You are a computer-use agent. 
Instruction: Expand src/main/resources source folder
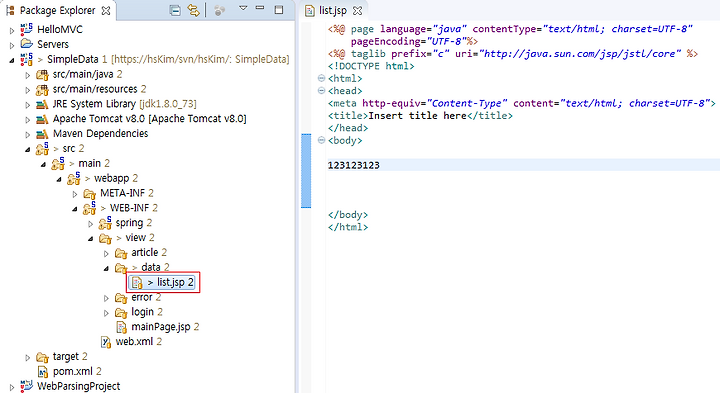click(28, 90)
